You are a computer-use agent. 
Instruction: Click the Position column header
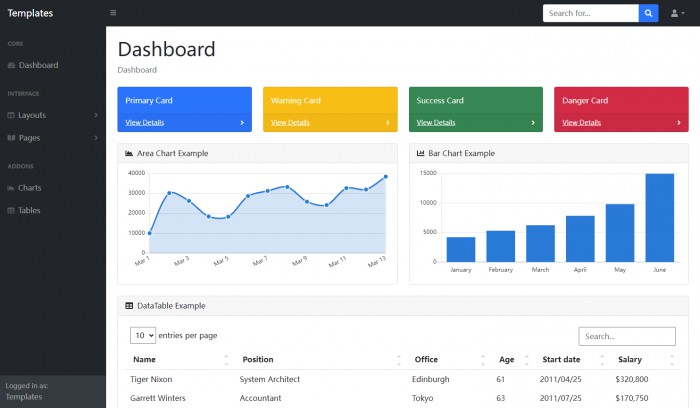258,360
